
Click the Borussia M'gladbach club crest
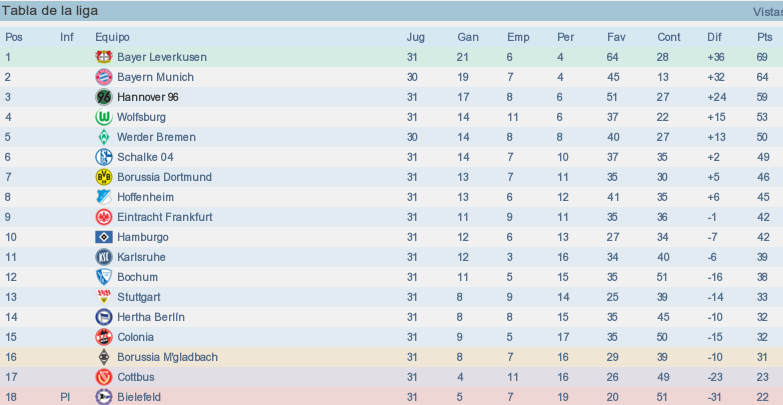point(104,357)
